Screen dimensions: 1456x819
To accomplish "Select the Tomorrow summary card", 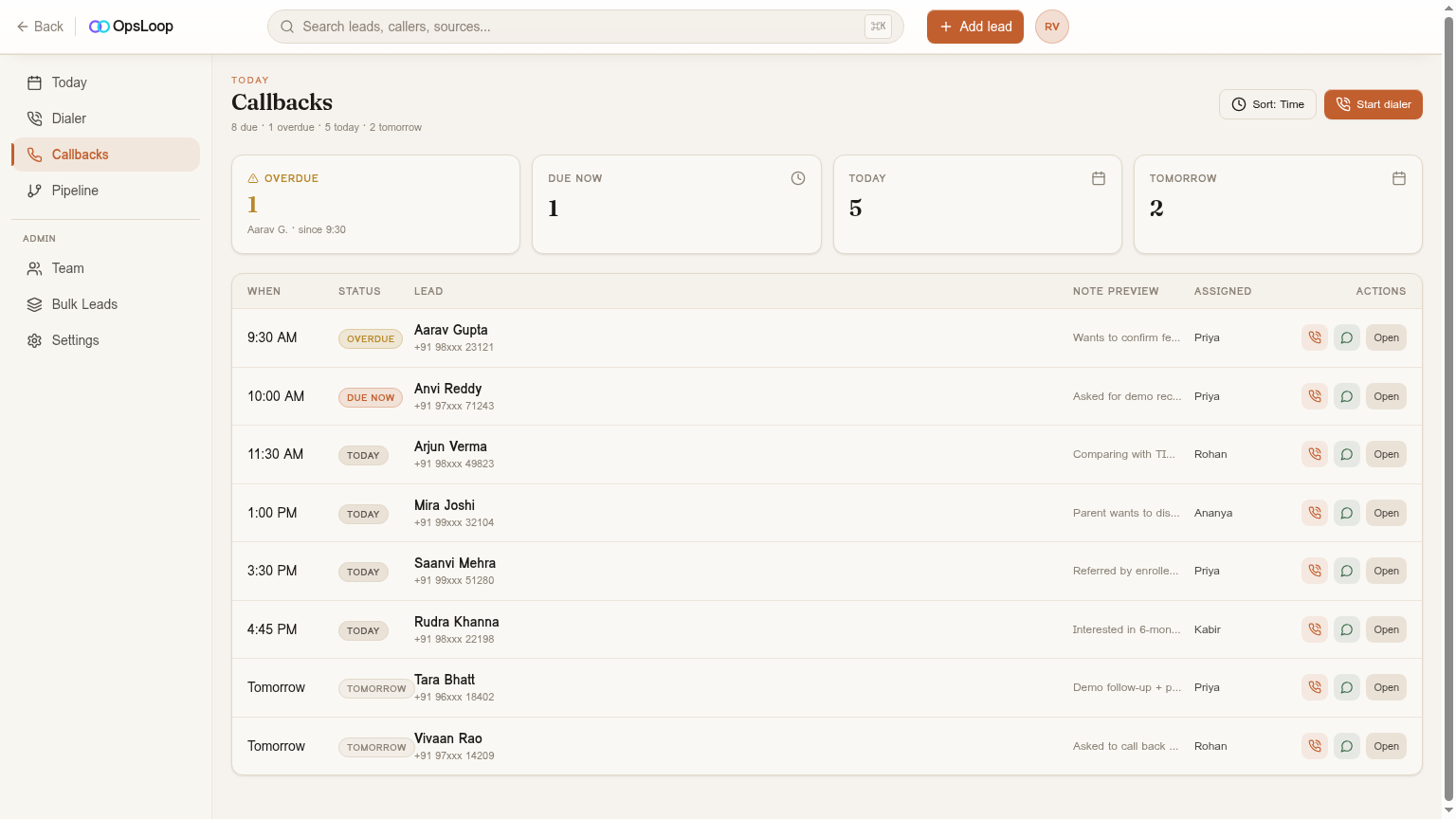I will 1278,205.
